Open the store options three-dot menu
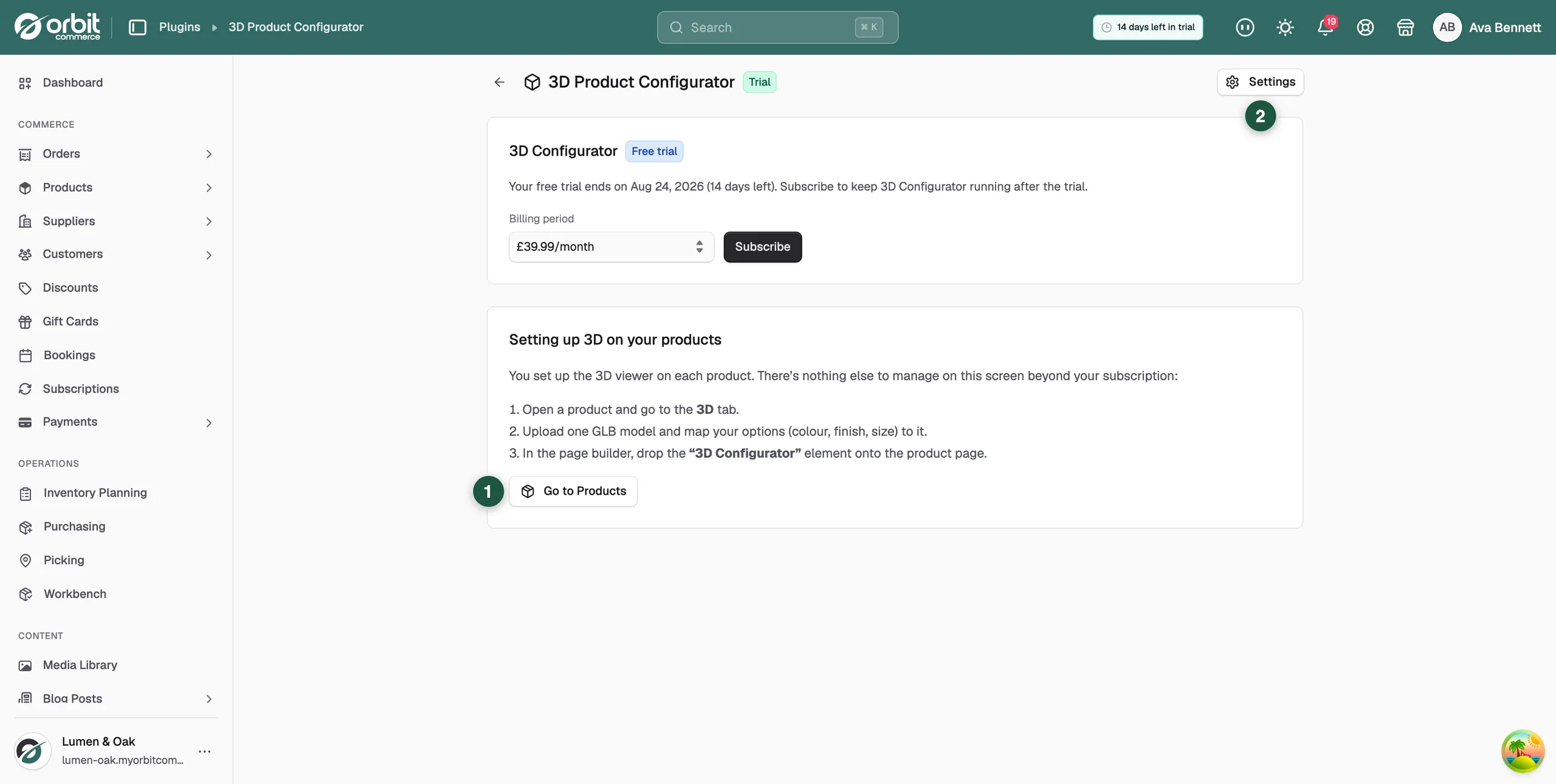 205,751
